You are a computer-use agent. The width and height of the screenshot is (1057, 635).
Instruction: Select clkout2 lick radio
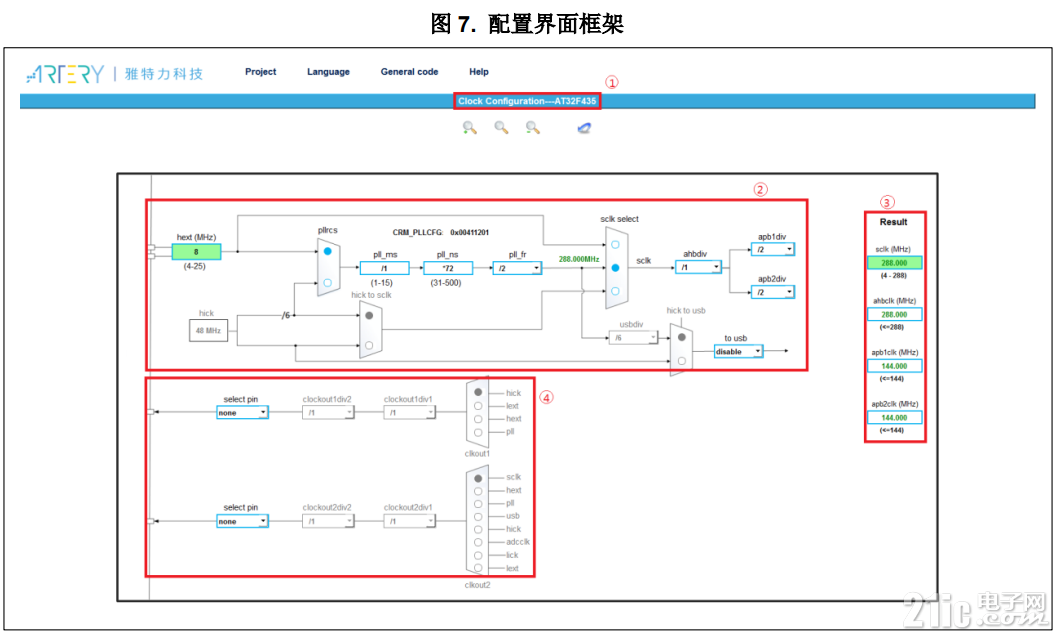478,555
